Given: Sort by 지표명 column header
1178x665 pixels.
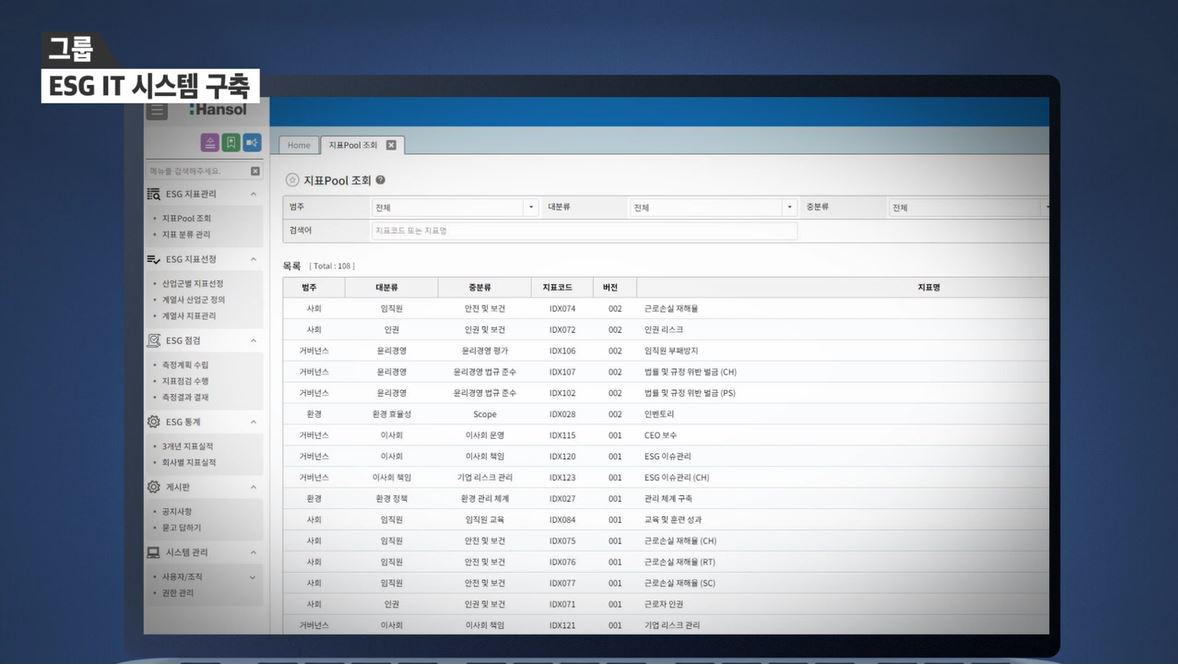Looking at the screenshot, I should (843, 287).
